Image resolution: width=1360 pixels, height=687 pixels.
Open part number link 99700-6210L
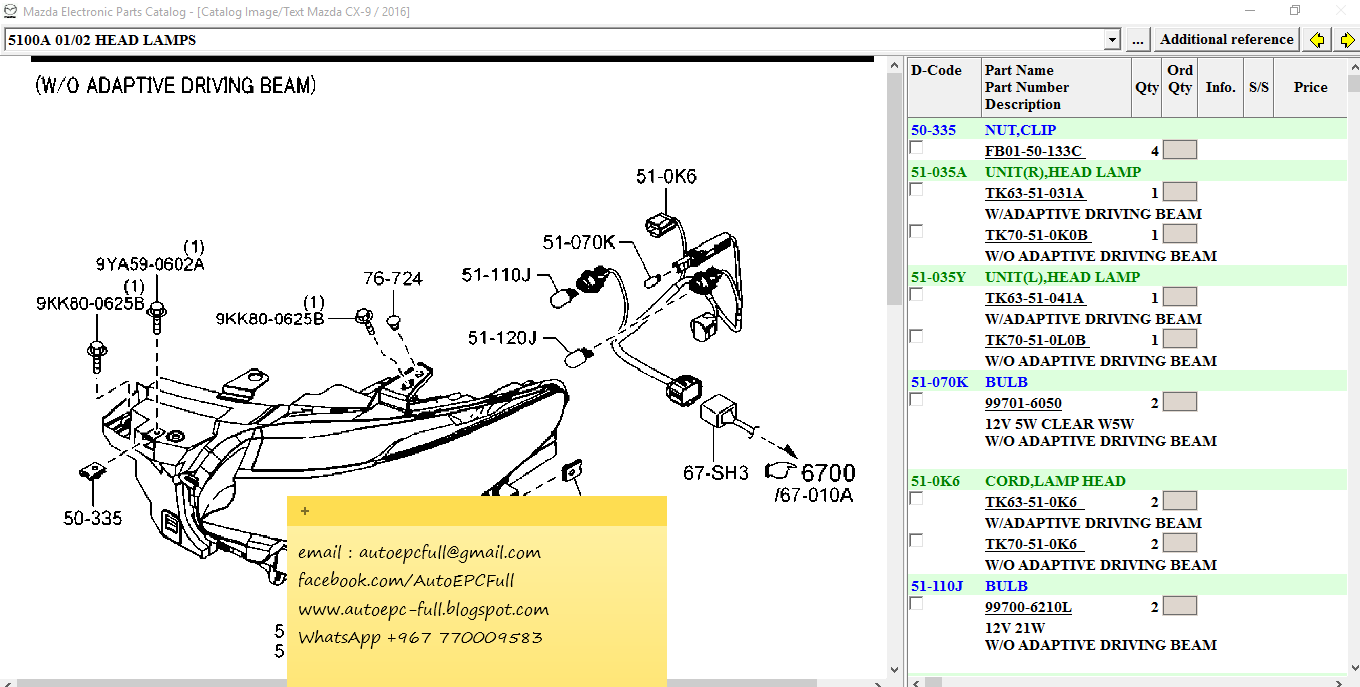(x=1028, y=607)
